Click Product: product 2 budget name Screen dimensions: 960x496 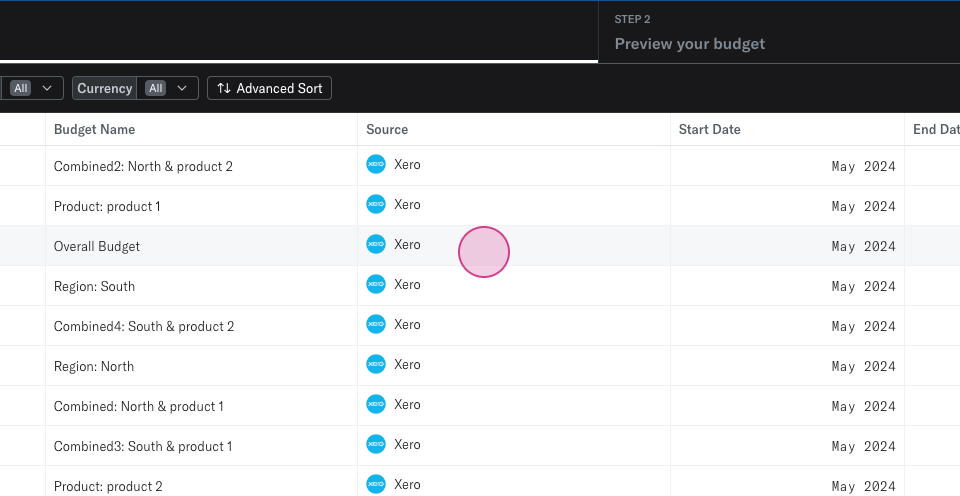point(108,486)
